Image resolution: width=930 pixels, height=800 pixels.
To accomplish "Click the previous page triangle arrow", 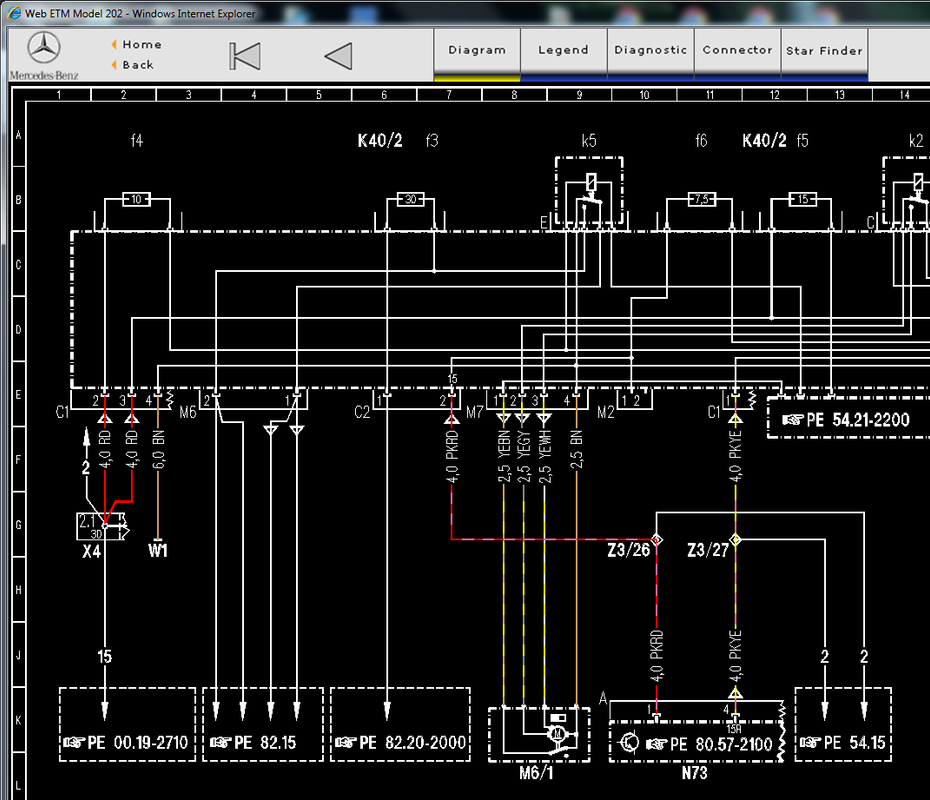I will (x=339, y=56).
